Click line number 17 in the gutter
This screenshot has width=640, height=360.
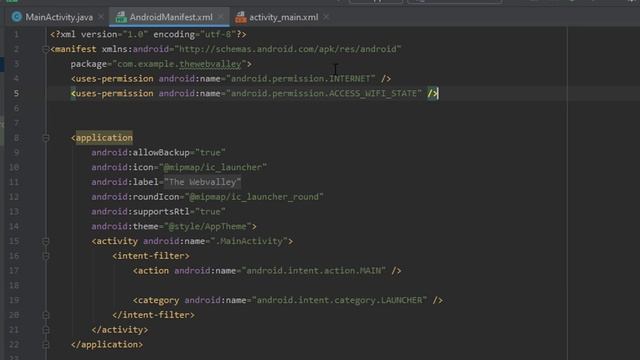(x=14, y=271)
